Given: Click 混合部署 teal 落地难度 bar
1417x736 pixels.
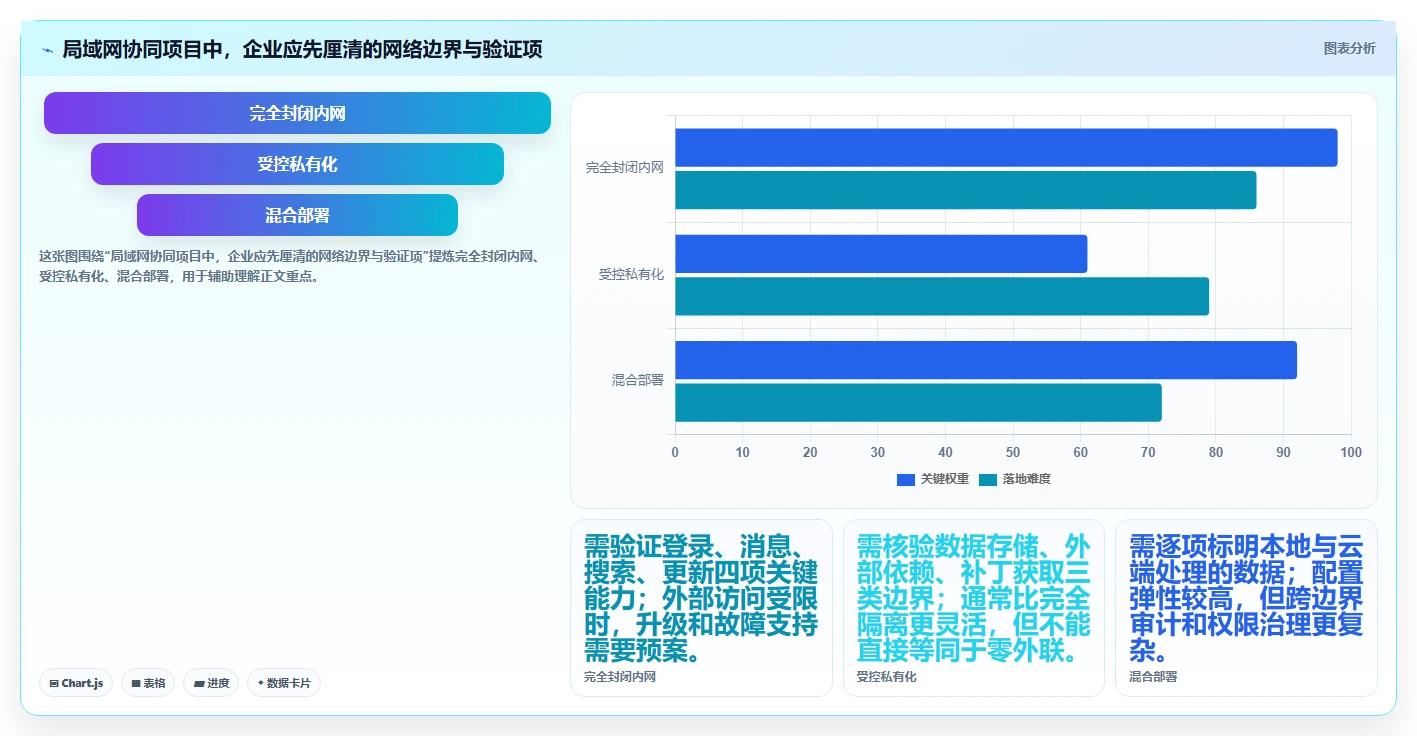Looking at the screenshot, I should [x=918, y=402].
